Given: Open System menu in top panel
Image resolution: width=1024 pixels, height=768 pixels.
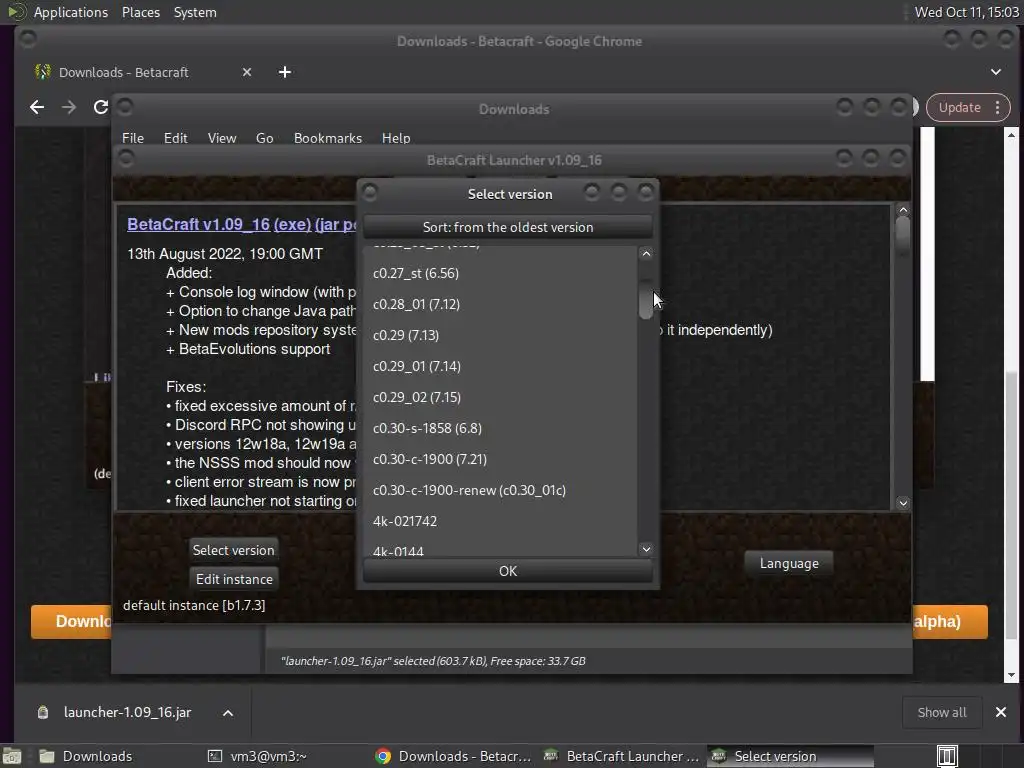Looking at the screenshot, I should (195, 12).
